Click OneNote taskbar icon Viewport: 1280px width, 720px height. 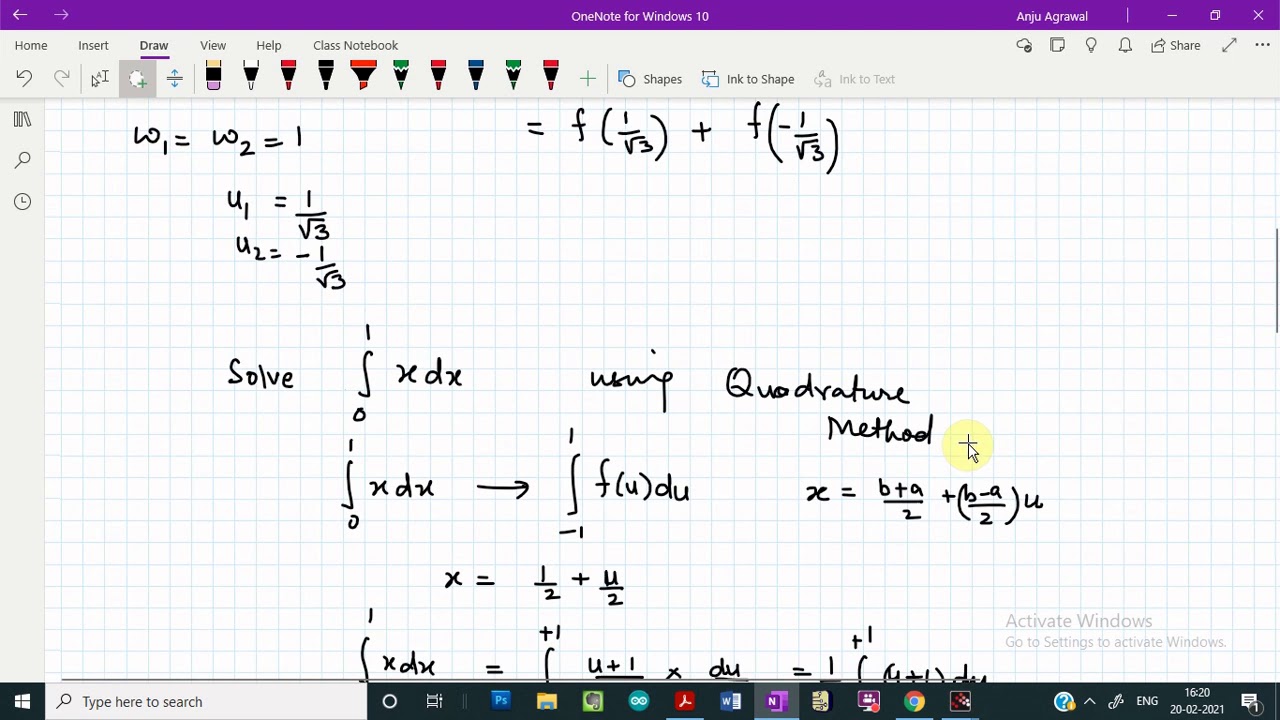tap(775, 701)
